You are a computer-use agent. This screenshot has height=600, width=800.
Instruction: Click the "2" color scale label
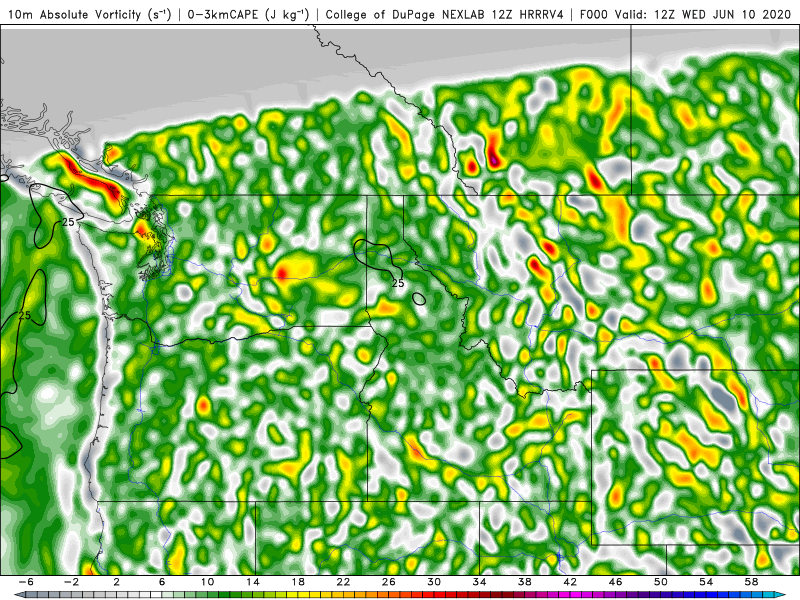(x=116, y=582)
